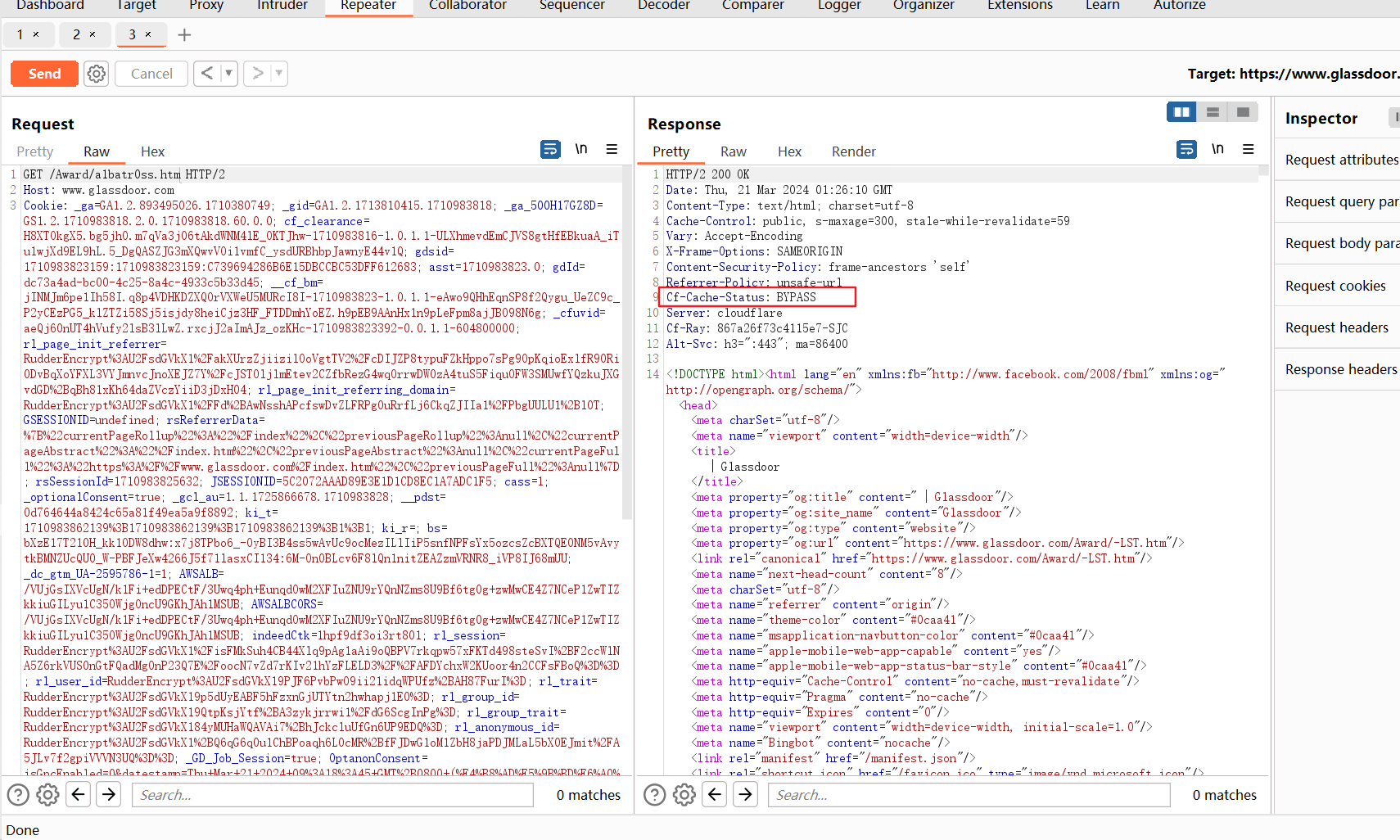
Task: Click the Target URL label
Action: coord(1294,74)
